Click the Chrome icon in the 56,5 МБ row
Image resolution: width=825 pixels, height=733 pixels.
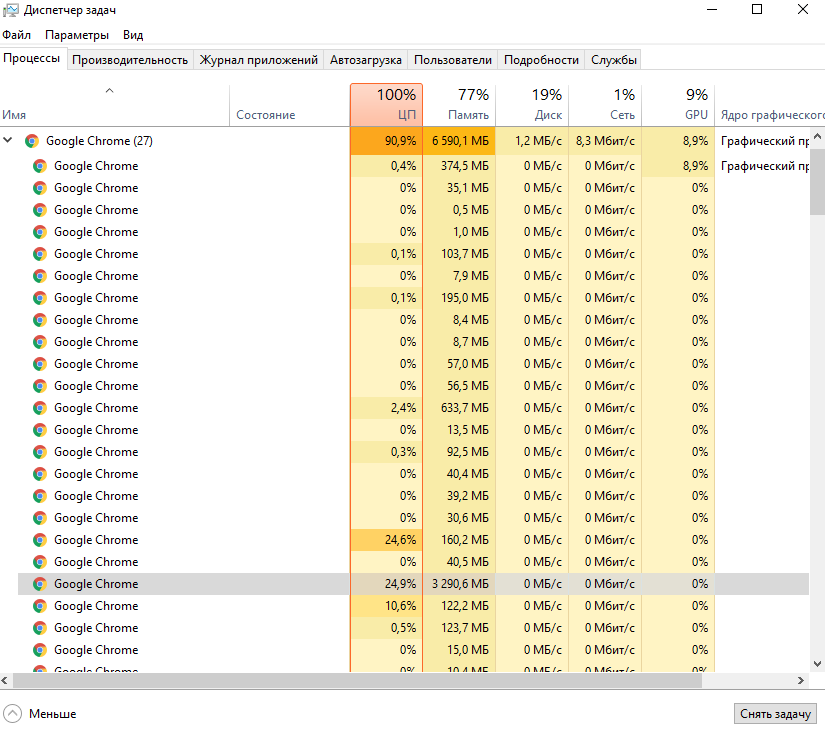(39, 386)
